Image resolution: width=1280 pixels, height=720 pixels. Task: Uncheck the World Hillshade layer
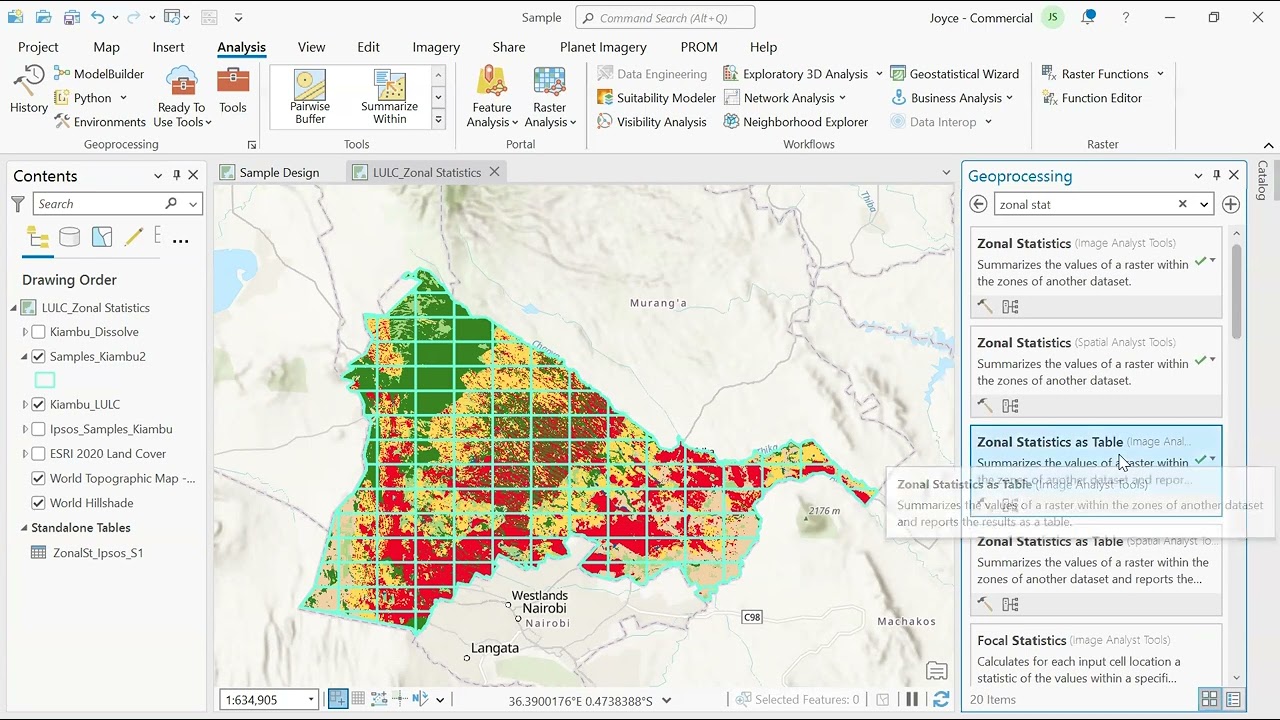coord(39,503)
